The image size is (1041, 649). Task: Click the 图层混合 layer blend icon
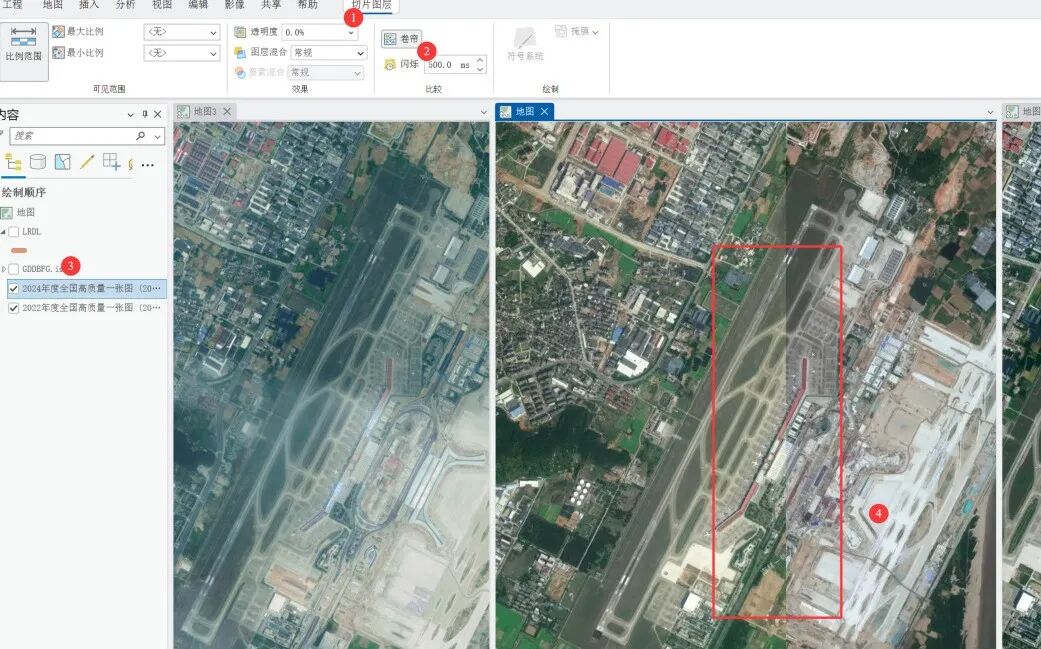[x=240, y=52]
